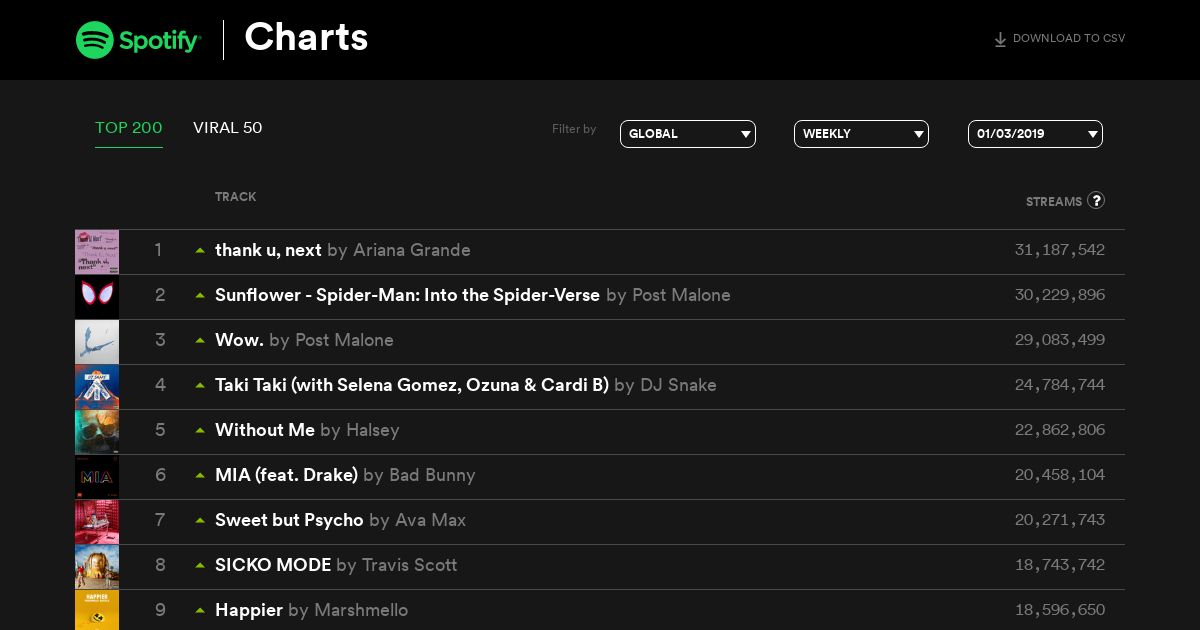
Task: Click the download arrow icon beside CSV
Action: (1000, 40)
